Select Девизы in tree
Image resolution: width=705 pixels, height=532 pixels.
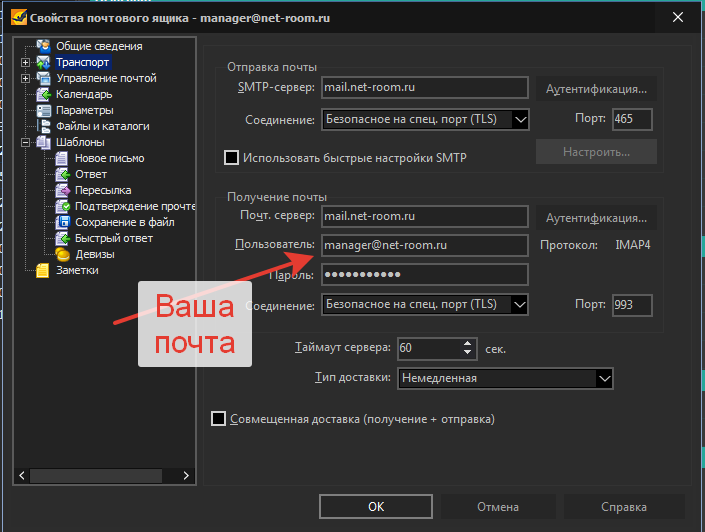click(x=95, y=255)
